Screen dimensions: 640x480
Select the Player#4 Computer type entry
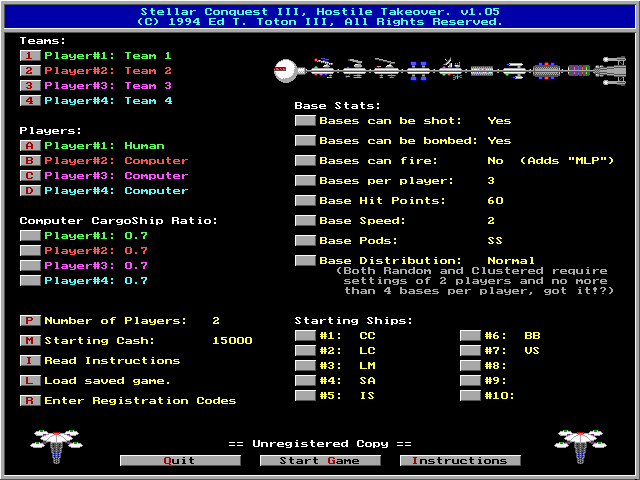[x=29, y=191]
